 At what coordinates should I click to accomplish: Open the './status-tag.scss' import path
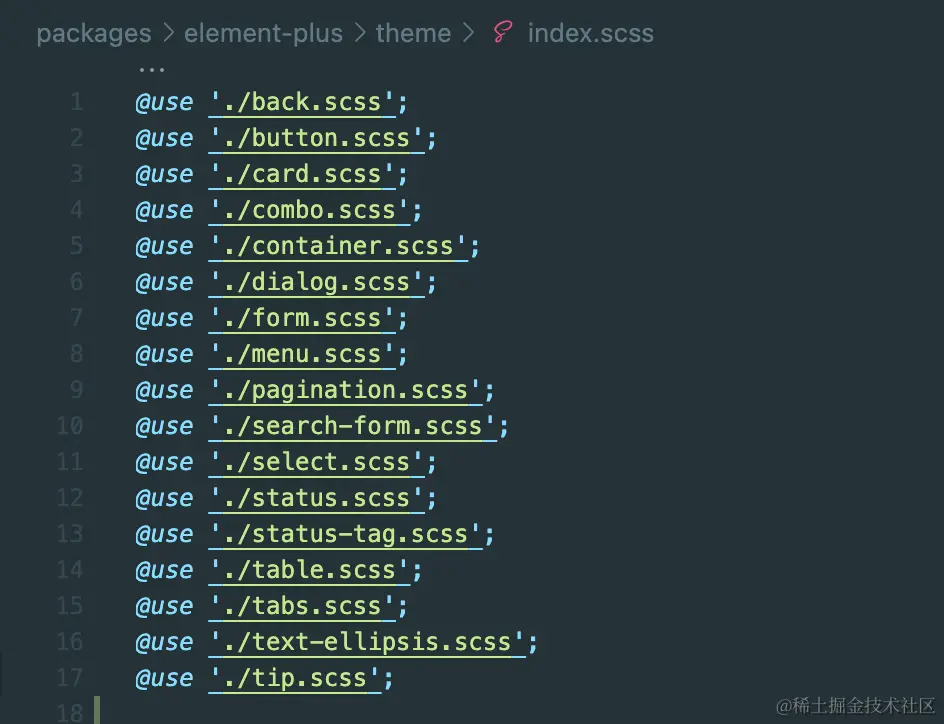click(346, 534)
